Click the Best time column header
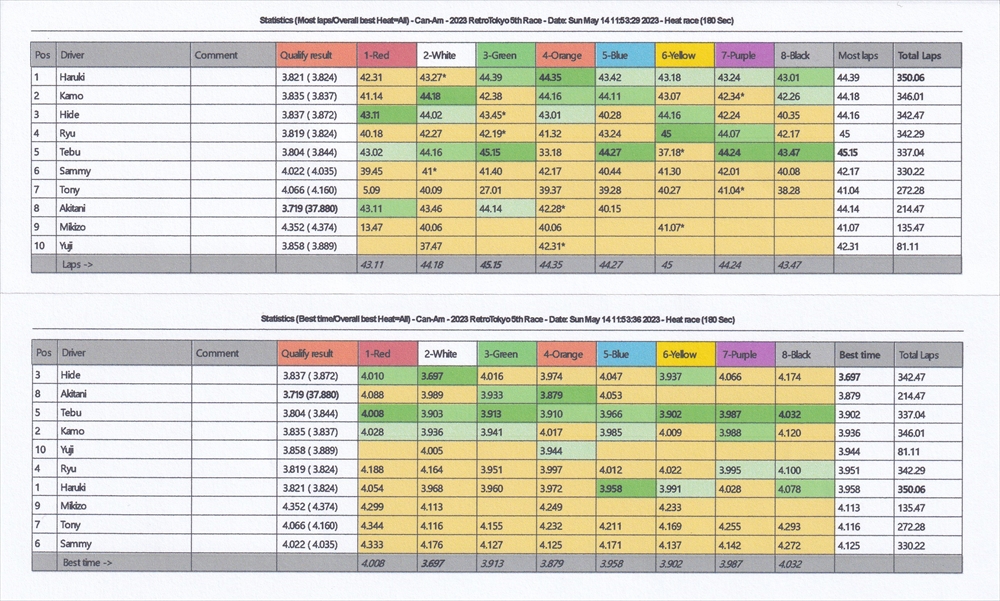 point(861,354)
